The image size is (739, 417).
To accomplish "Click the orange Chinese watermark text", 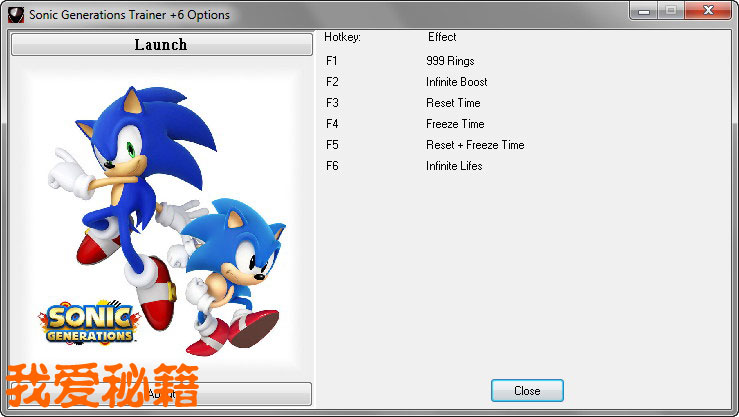I will coord(104,388).
